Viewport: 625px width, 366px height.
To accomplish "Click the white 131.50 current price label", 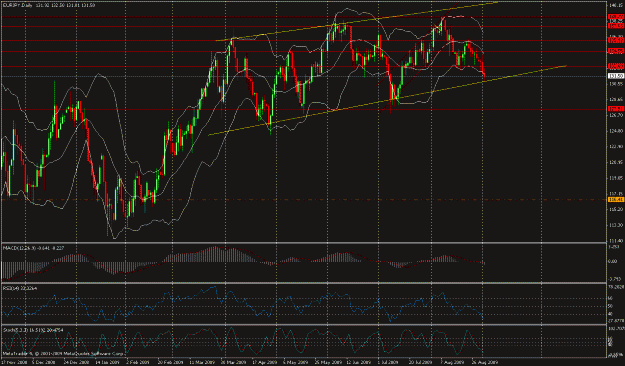I will point(615,76).
